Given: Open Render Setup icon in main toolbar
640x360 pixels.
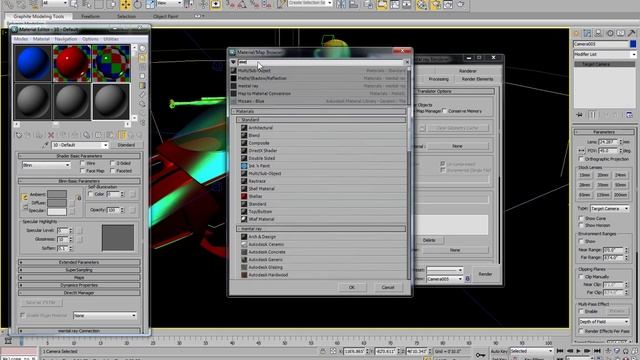Looking at the screenshot, I should [436, 4].
